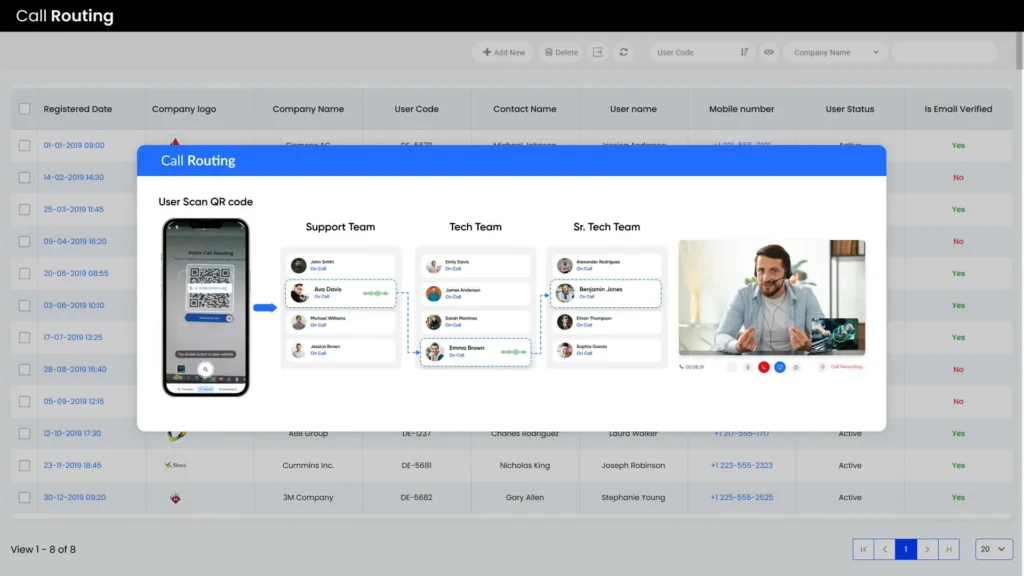This screenshot has height=576, width=1024.
Task: Click the export icon beside Delete
Action: (598, 52)
